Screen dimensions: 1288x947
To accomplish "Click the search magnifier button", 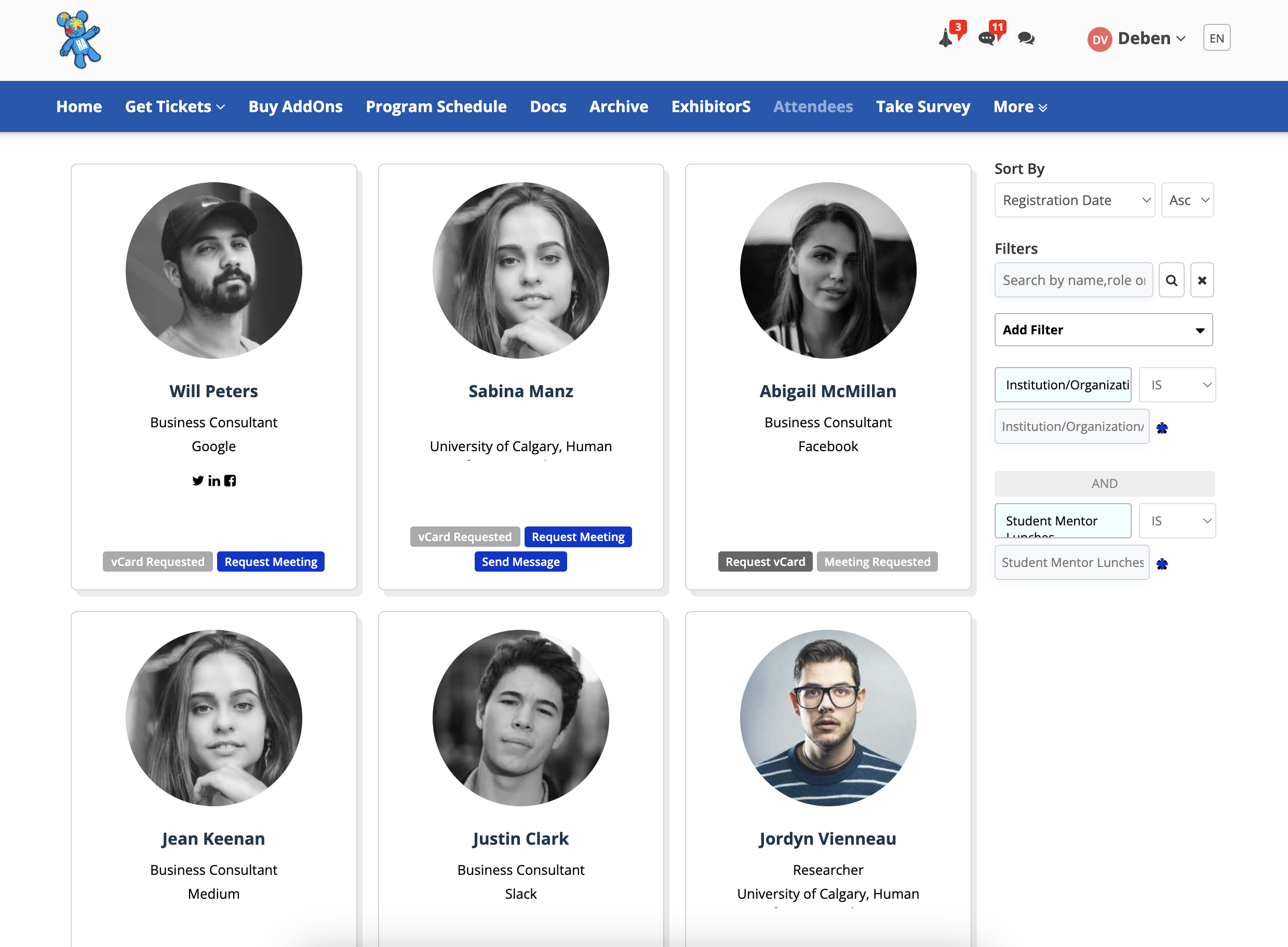I will (1171, 280).
